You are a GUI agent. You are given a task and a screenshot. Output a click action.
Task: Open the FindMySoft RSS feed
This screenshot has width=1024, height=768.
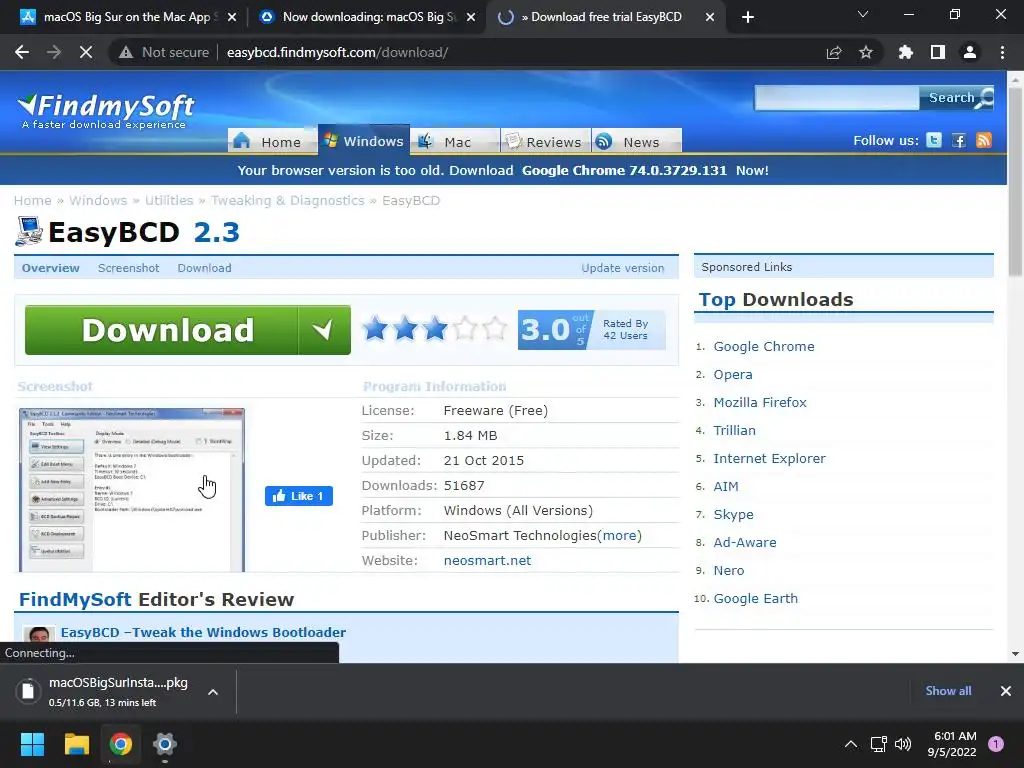[x=984, y=140]
